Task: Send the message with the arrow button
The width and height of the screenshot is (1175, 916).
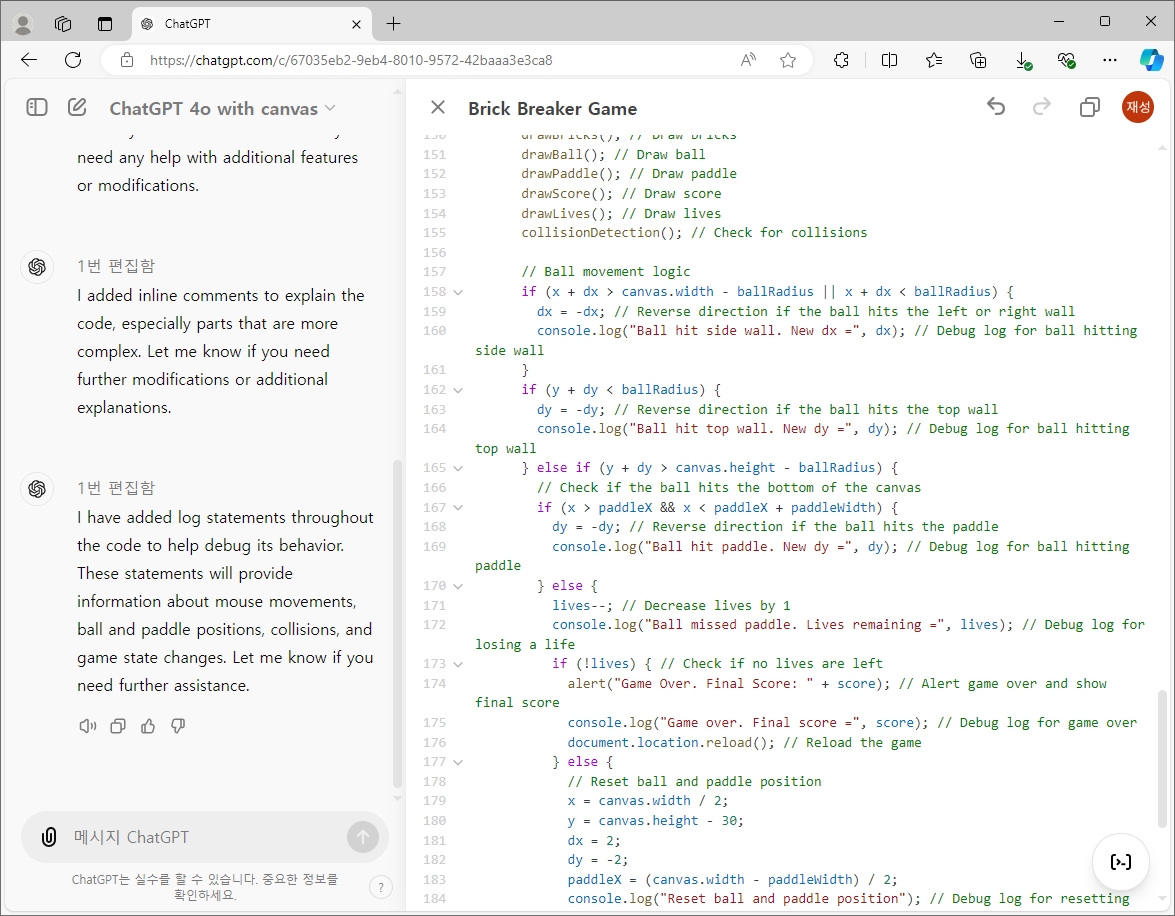Action: (x=363, y=837)
